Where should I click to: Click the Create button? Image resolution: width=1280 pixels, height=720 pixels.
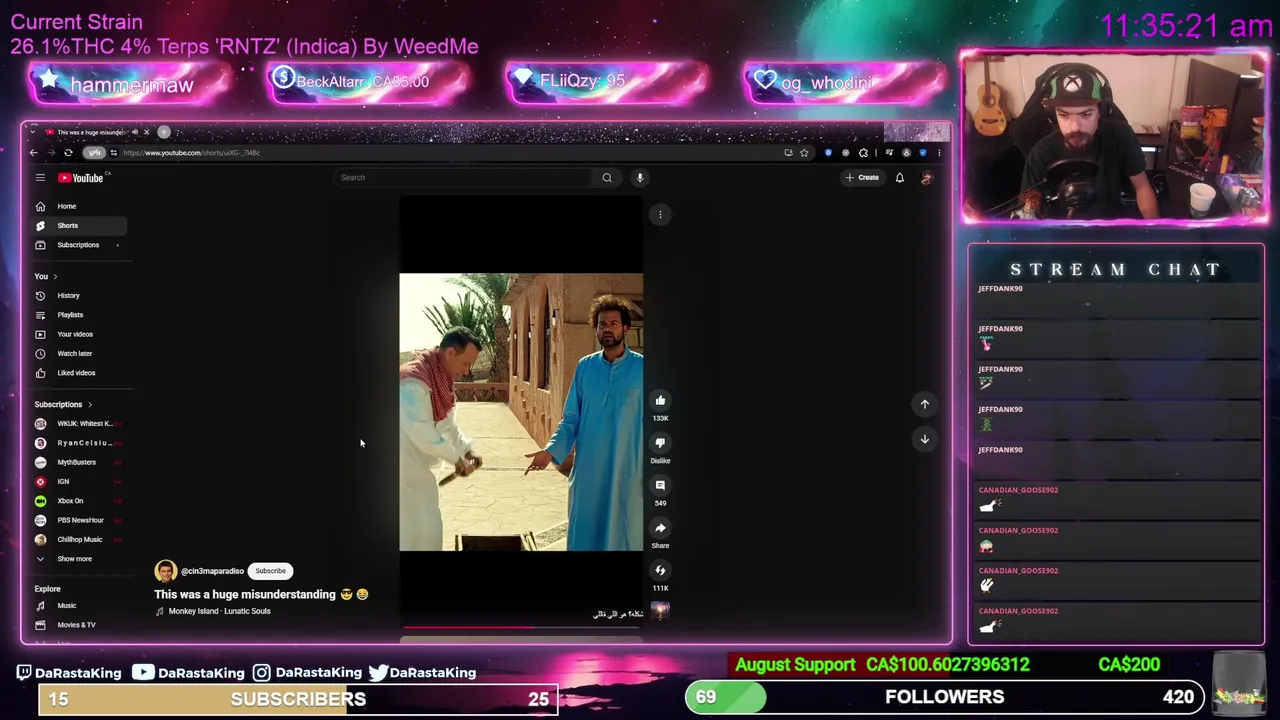tap(862, 178)
